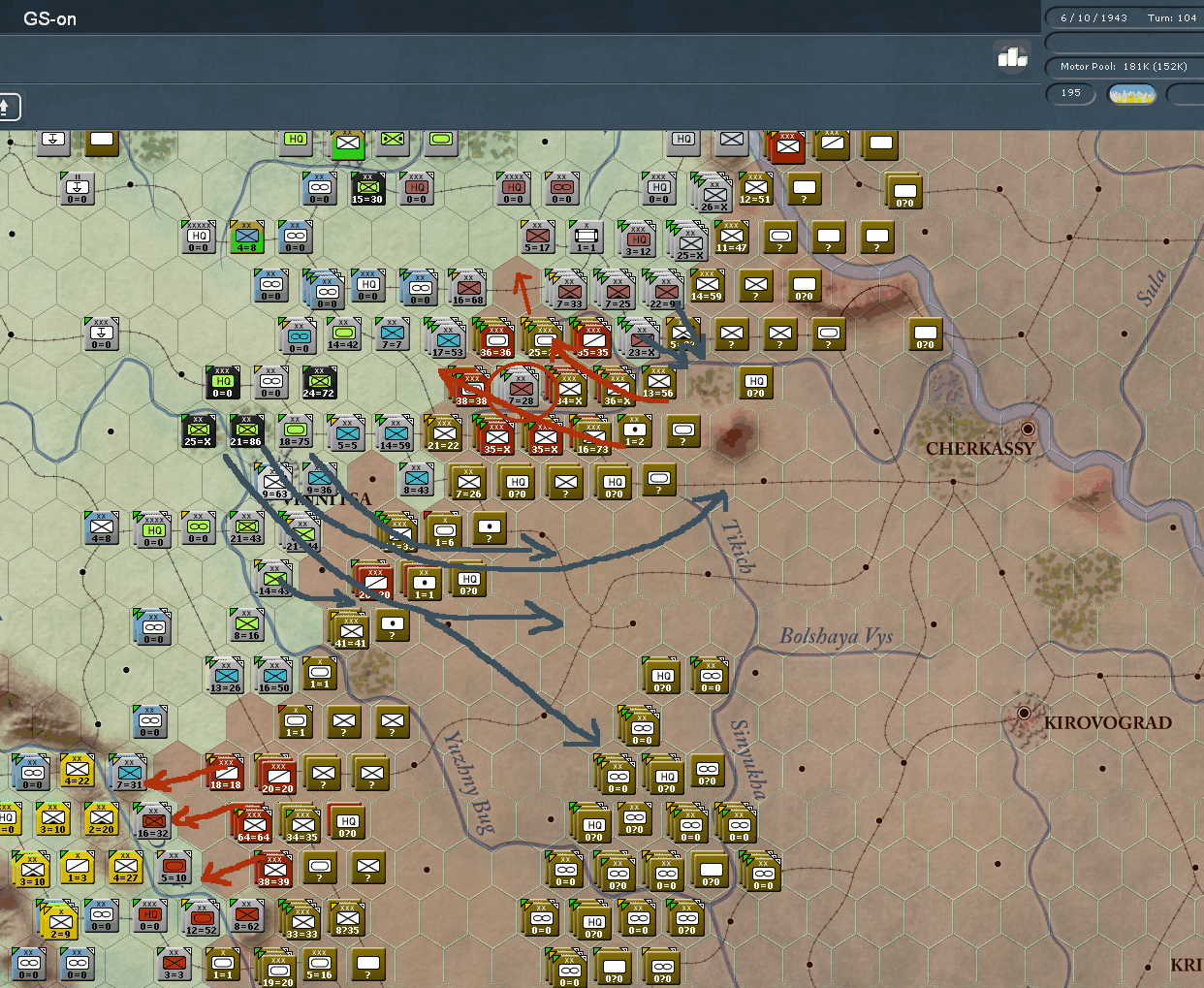This screenshot has width=1204, height=988.
Task: Open the bar chart statistics icon
Action: 1013,57
